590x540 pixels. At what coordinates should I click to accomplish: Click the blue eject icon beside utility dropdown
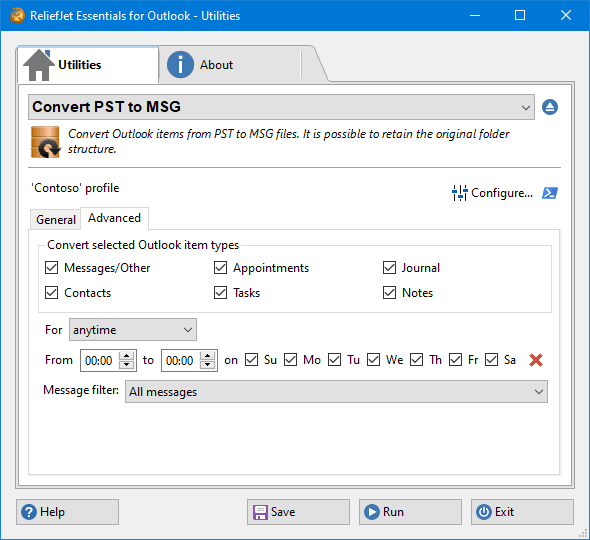[550, 107]
